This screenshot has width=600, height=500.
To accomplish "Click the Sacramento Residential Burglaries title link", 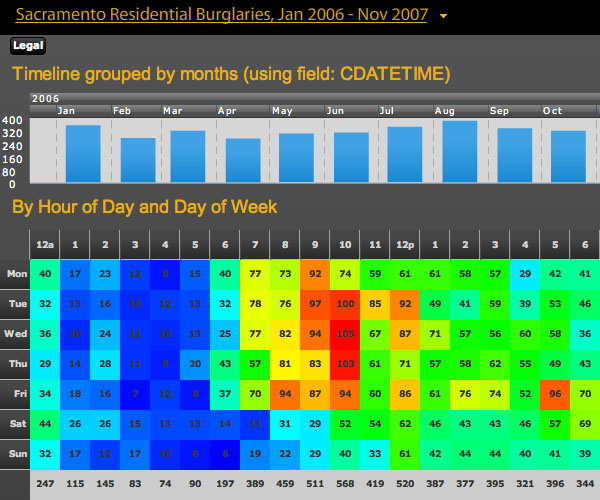I will coord(222,15).
